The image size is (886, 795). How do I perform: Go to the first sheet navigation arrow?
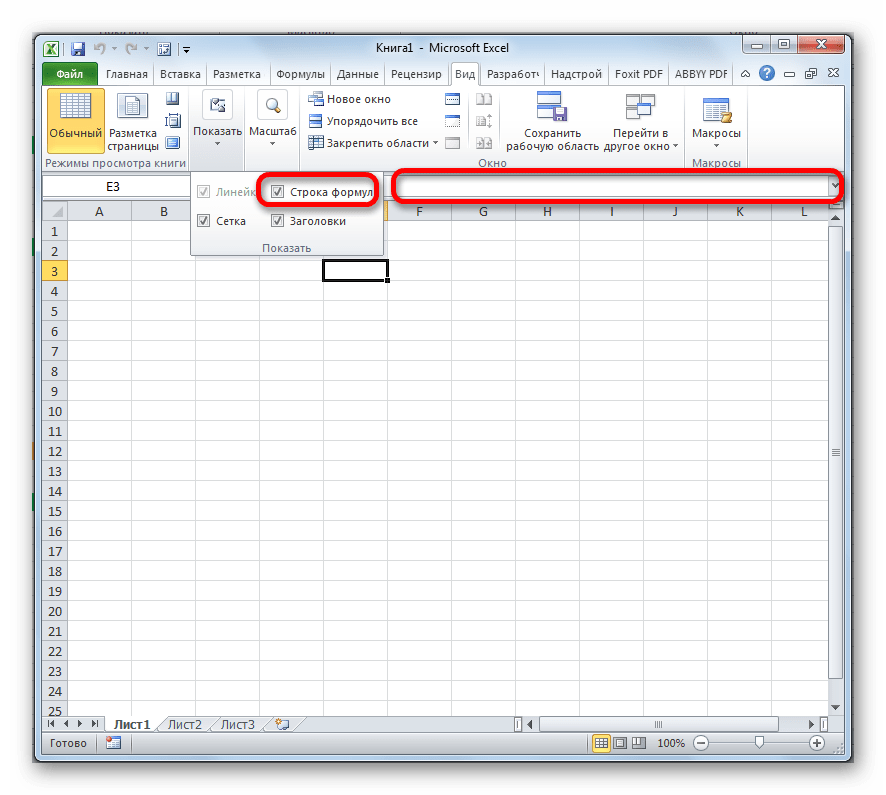[51, 724]
